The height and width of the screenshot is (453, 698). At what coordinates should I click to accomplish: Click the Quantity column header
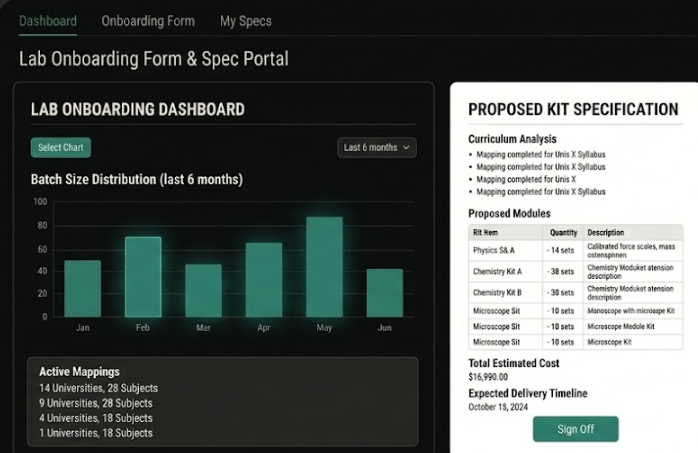click(563, 232)
